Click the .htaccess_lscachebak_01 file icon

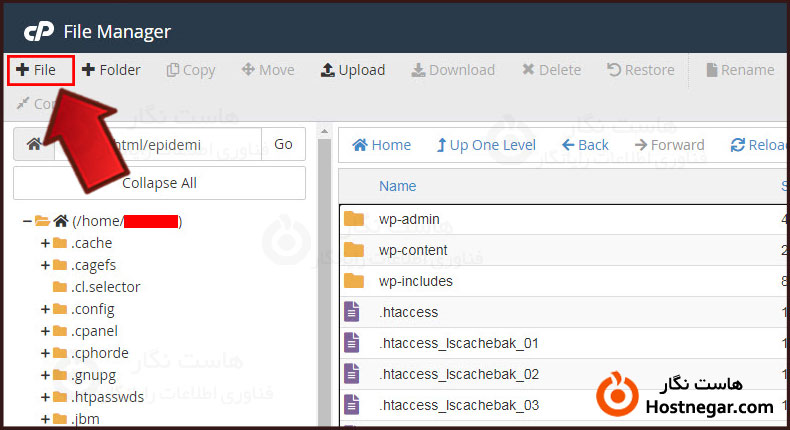click(x=352, y=343)
